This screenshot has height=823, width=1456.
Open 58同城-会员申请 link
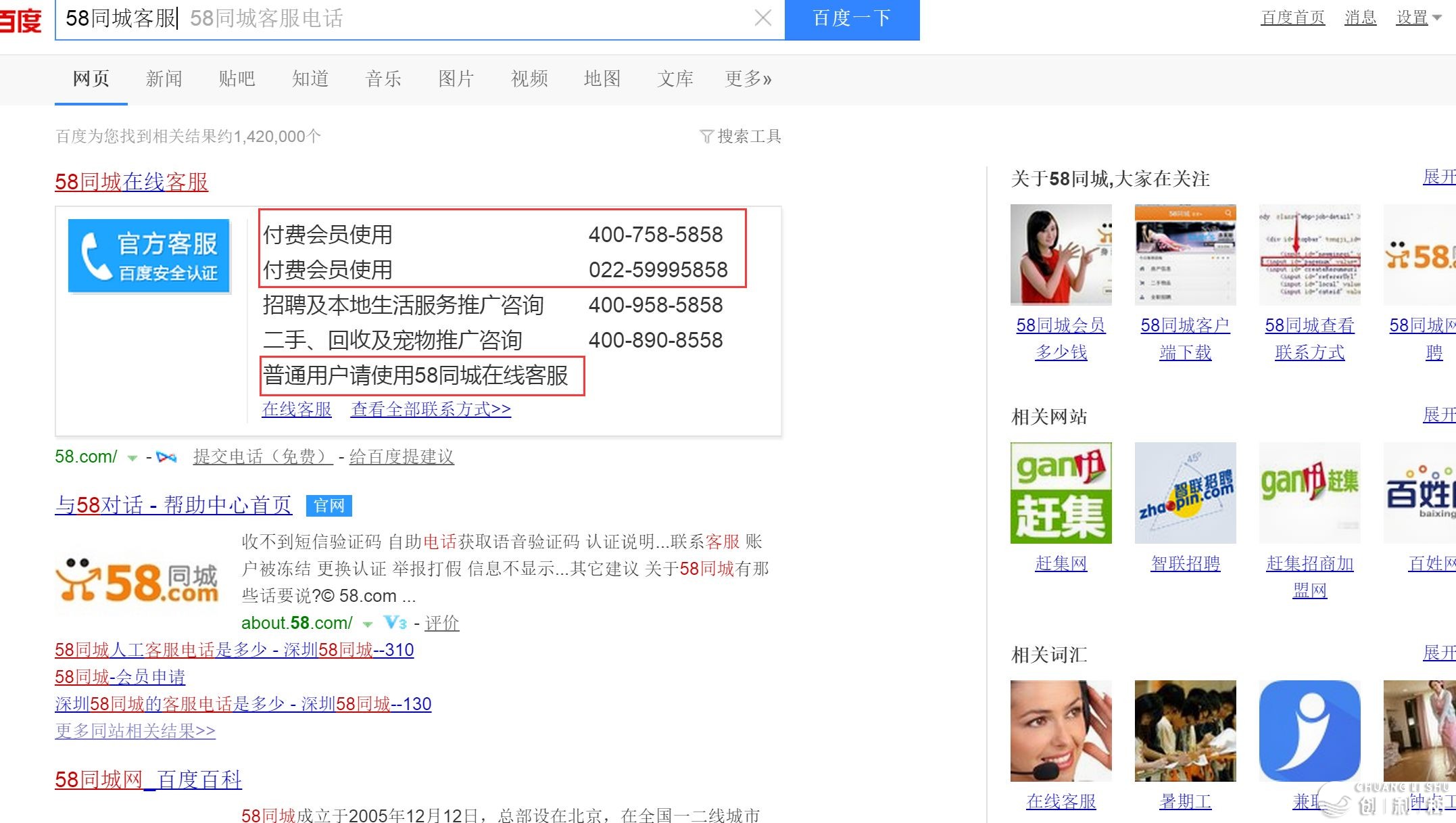(x=120, y=677)
